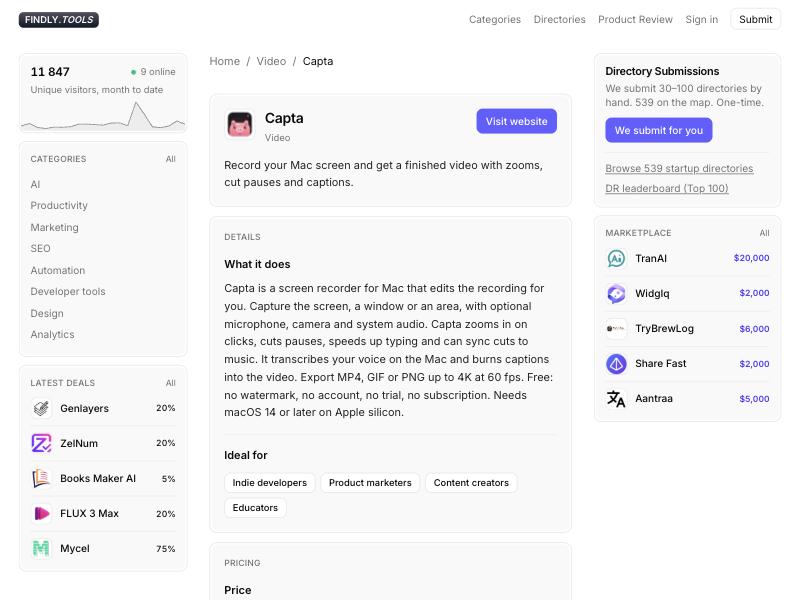Click the Mycel logo icon

41,548
